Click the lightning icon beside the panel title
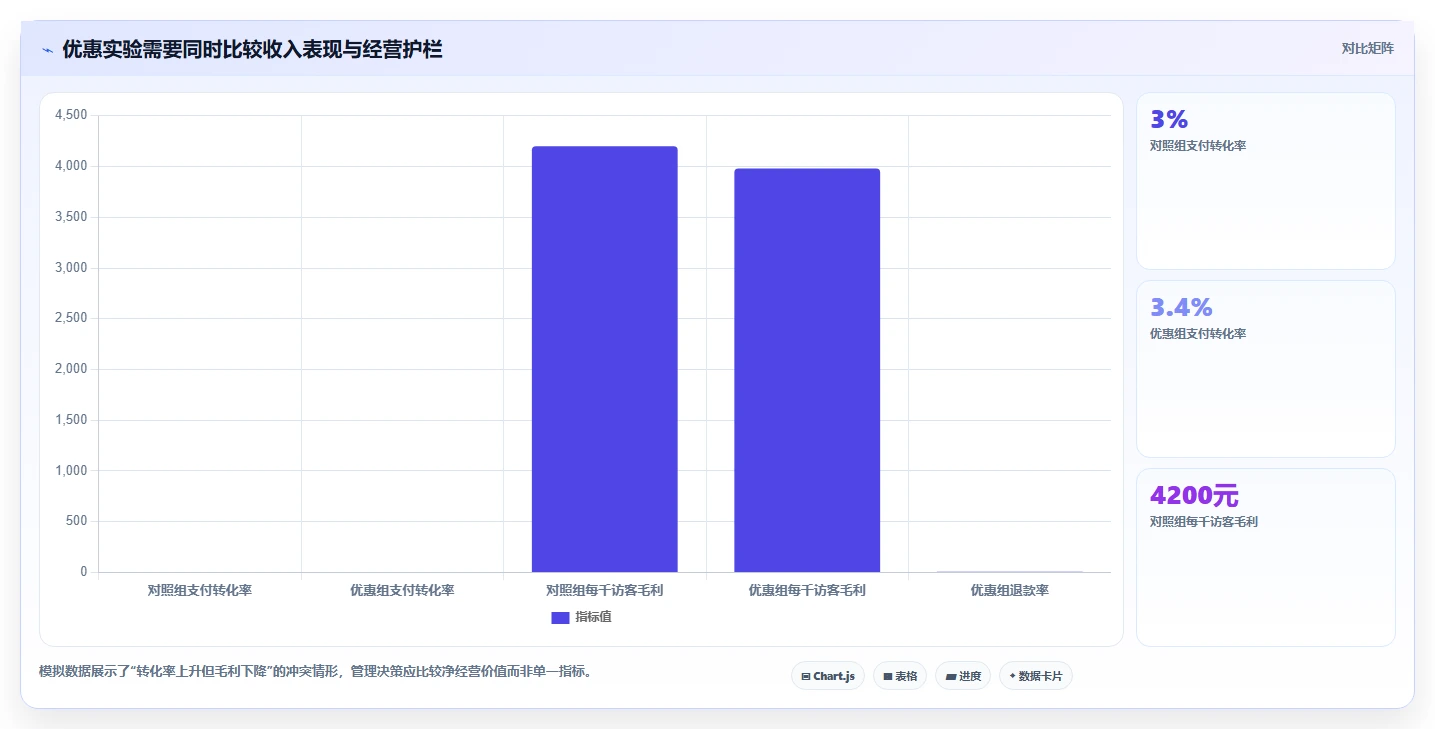The image size is (1435, 729). click(x=47, y=50)
